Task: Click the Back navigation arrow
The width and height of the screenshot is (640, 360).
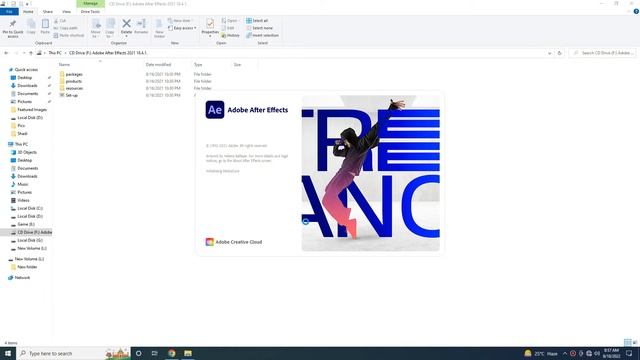Action: (6, 53)
